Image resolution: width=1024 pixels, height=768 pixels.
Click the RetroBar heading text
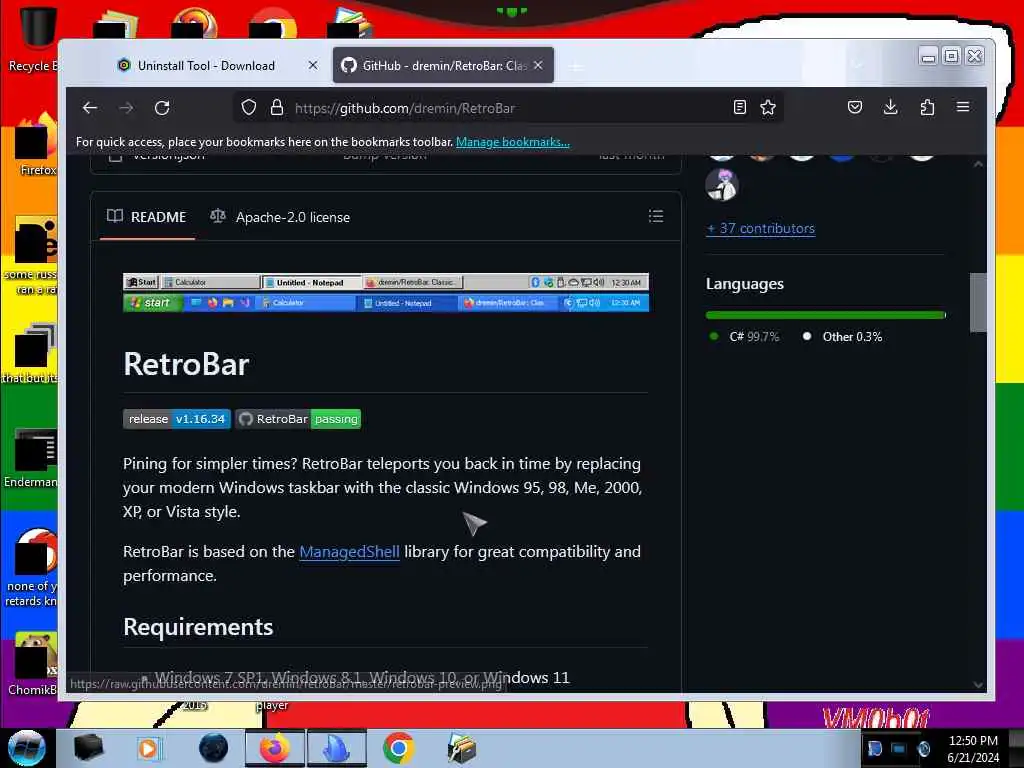[x=186, y=364]
